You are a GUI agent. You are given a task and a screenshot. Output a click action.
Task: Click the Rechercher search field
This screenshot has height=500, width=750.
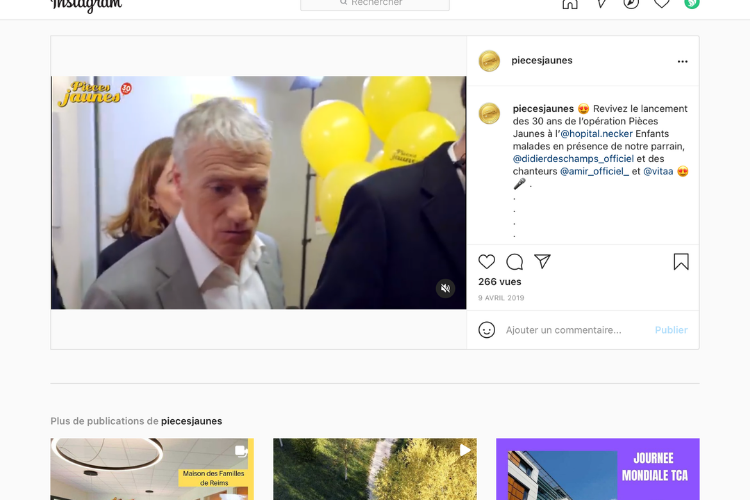click(375, 4)
